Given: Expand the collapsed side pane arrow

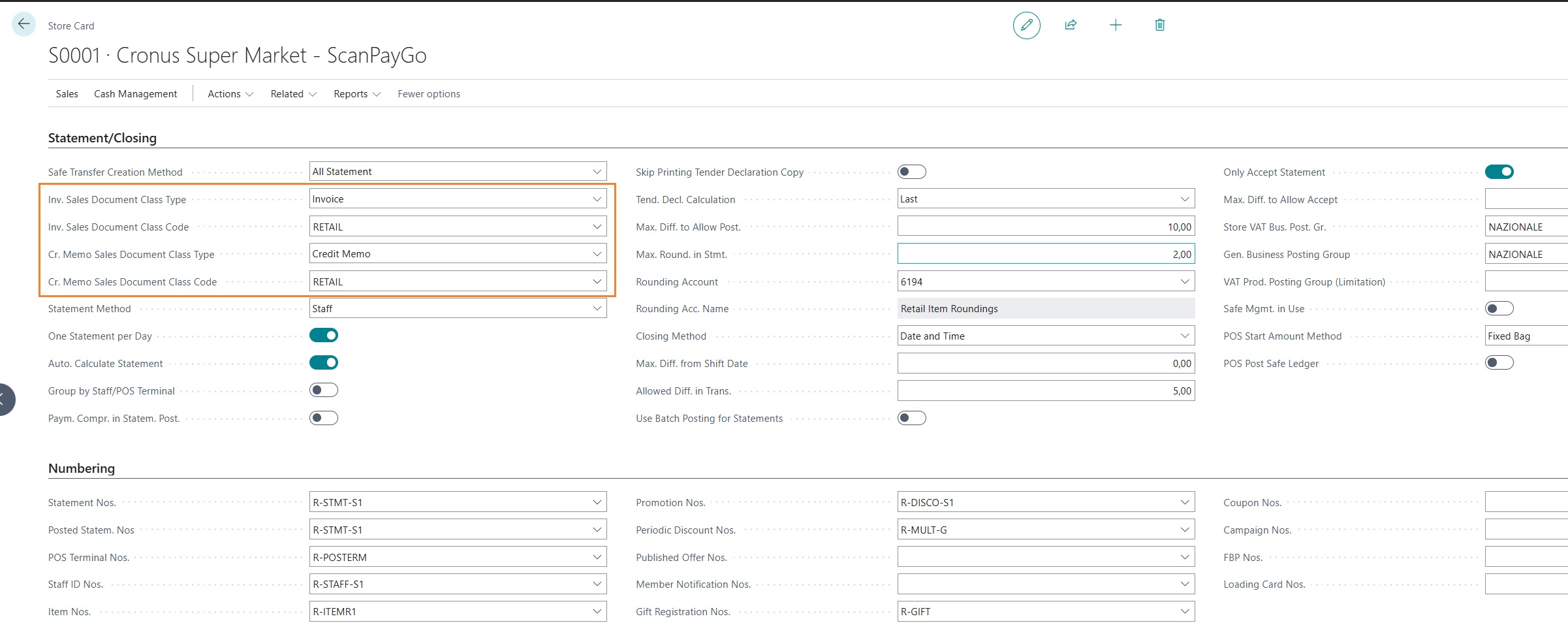Looking at the screenshot, I should click(x=4, y=399).
